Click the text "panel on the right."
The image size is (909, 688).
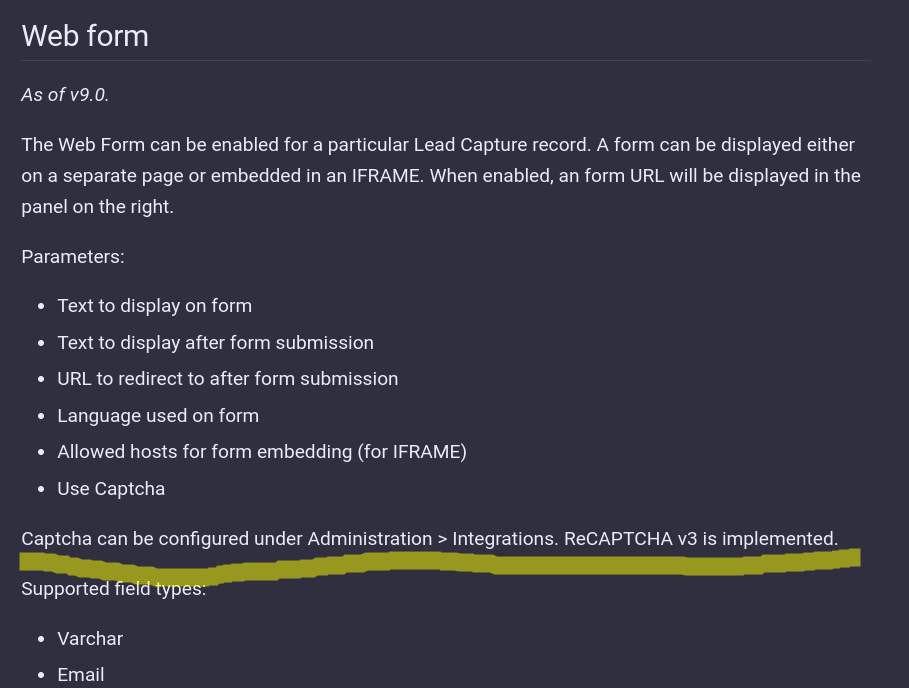coord(97,207)
